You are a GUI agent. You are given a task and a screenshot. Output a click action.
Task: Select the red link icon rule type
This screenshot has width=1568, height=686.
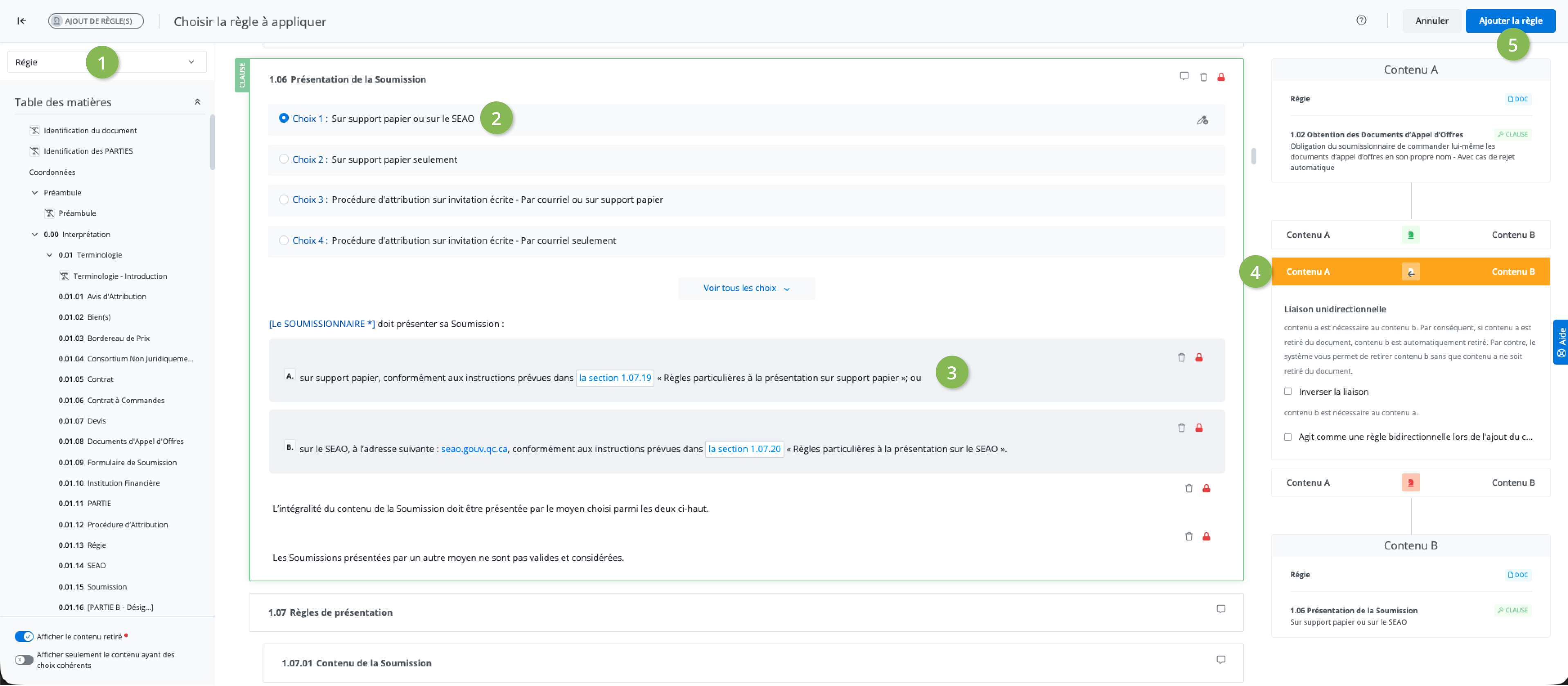pos(1411,483)
